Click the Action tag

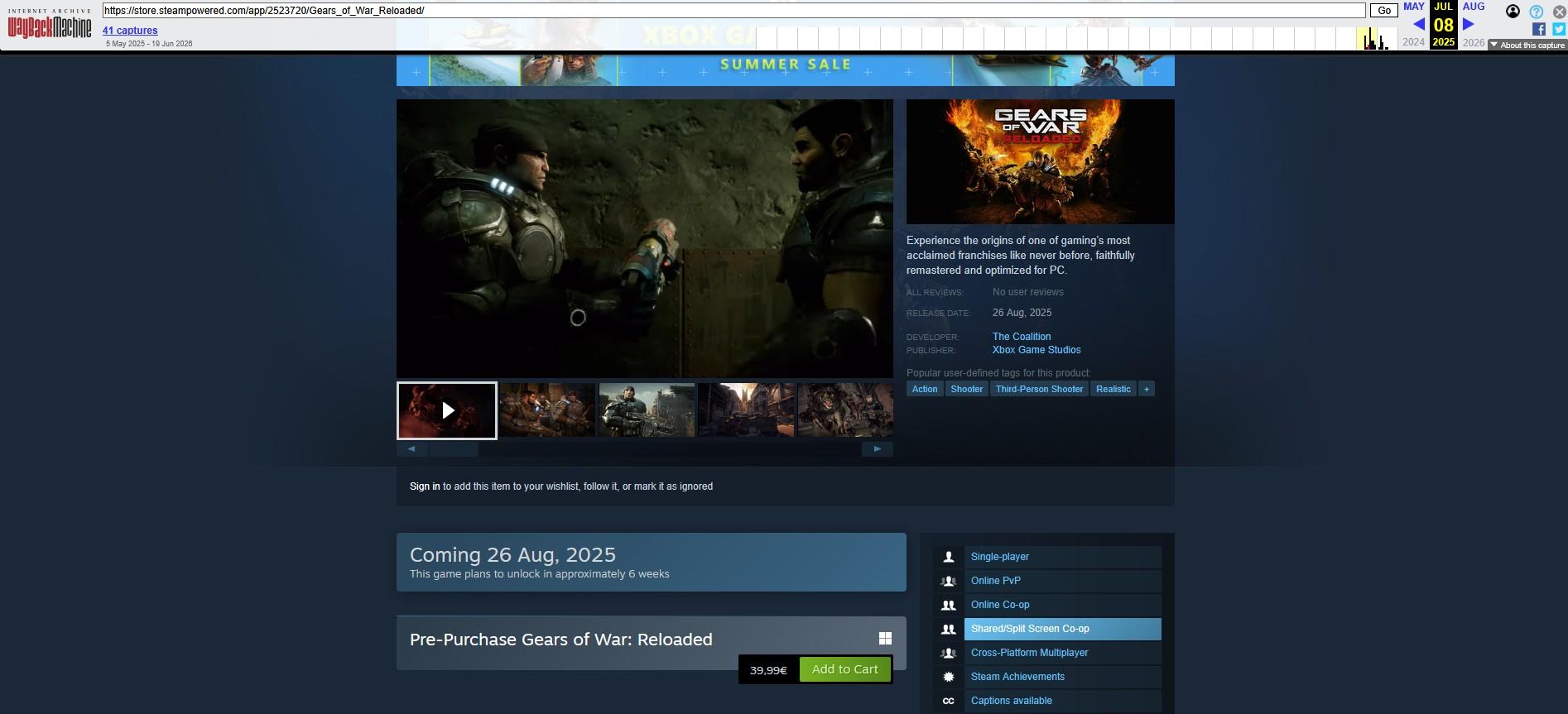[x=925, y=389]
